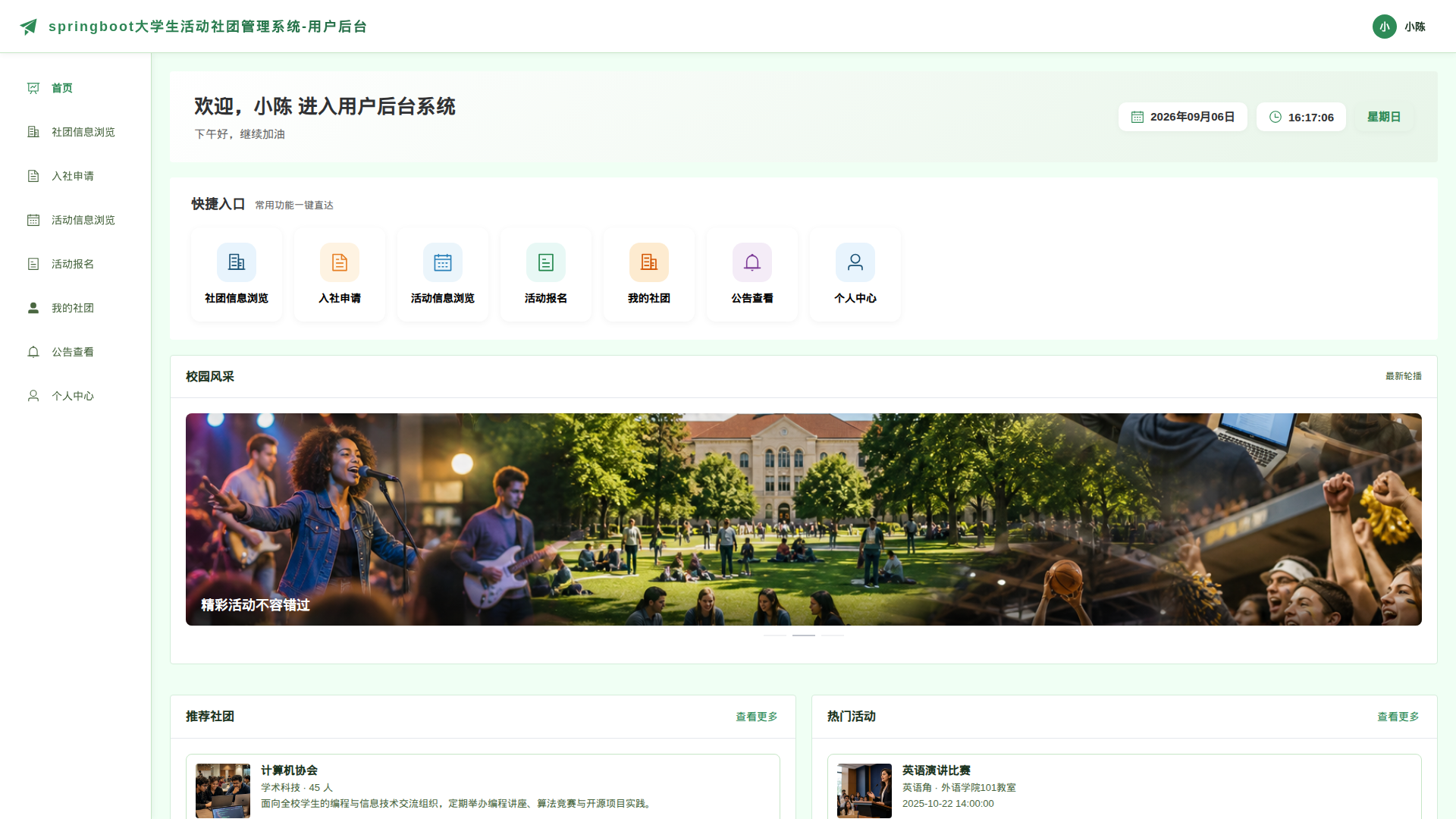The image size is (1456, 819).
Task: Click the 活动报名 sidebar form icon
Action: coord(33,264)
